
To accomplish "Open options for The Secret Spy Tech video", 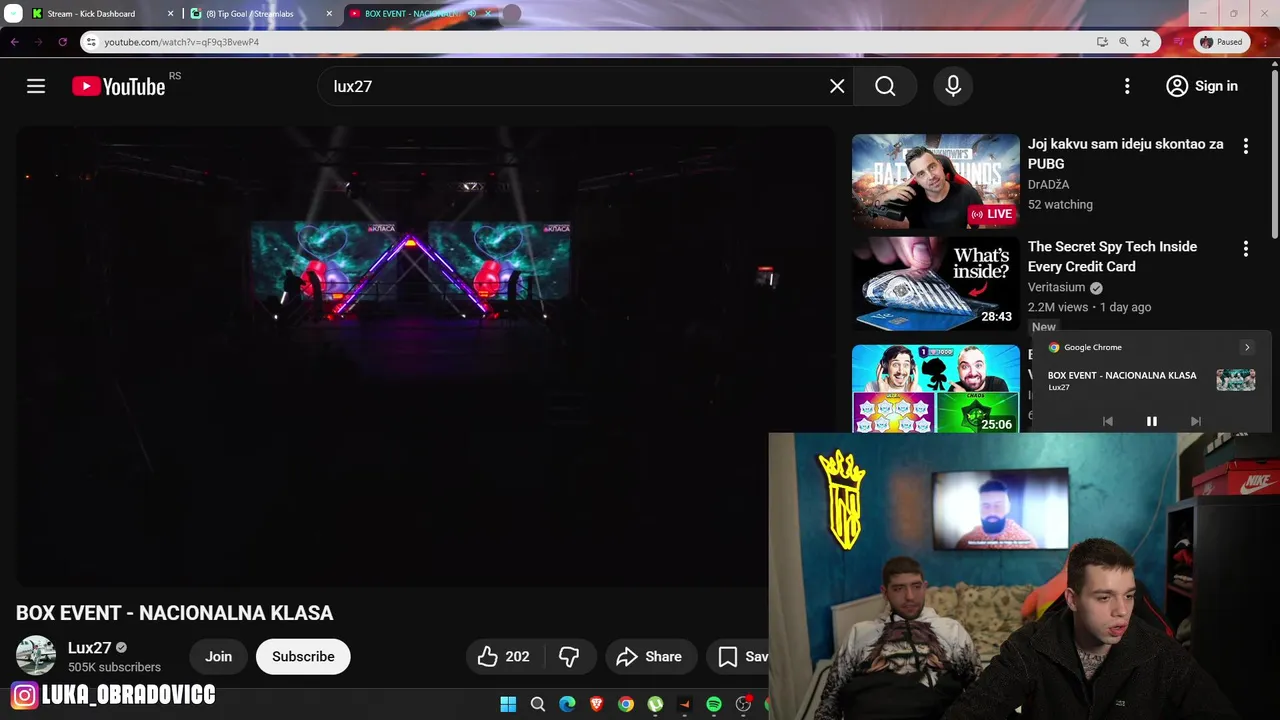I will pos(1245,249).
